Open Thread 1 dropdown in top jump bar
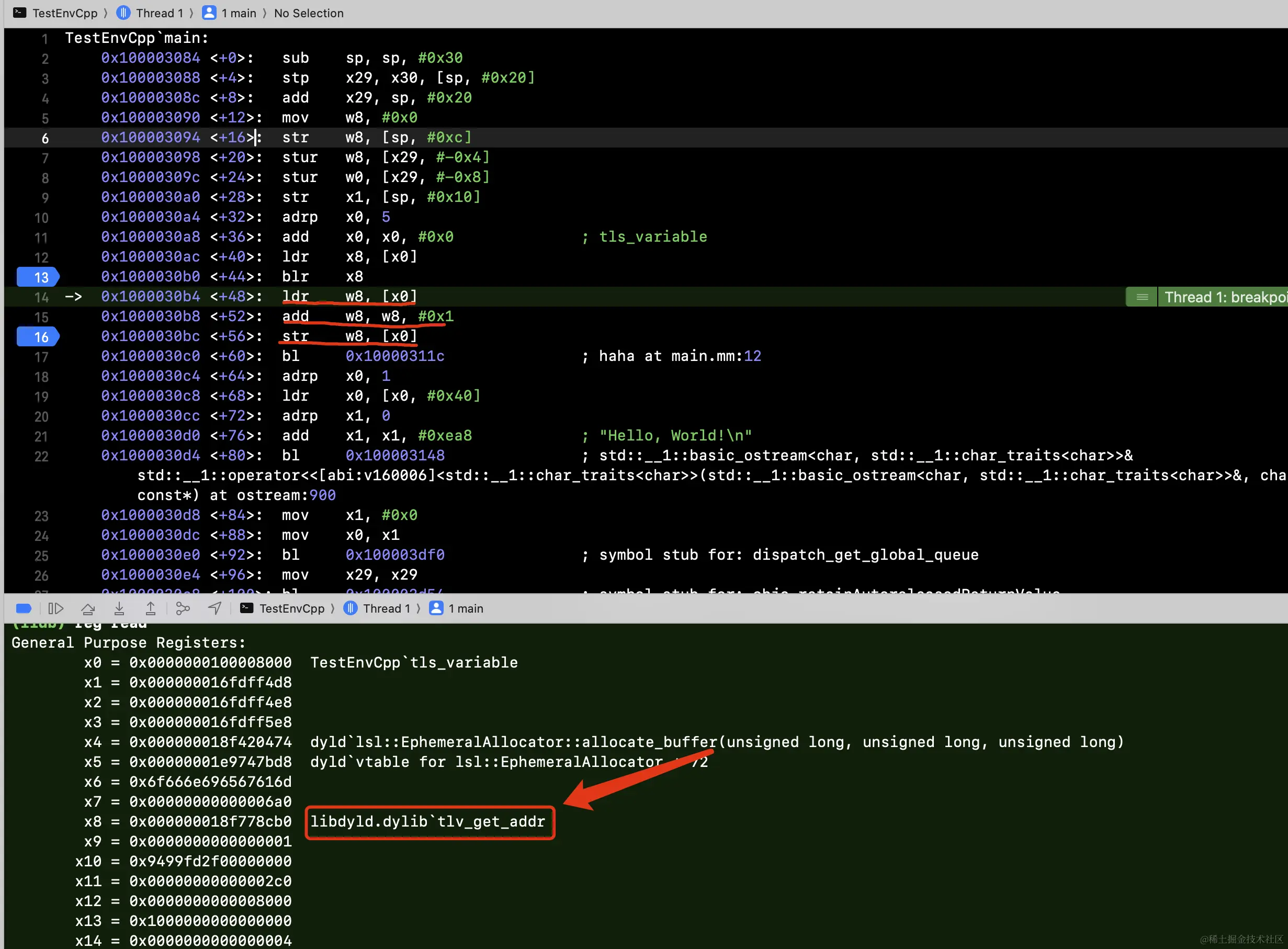 [159, 13]
